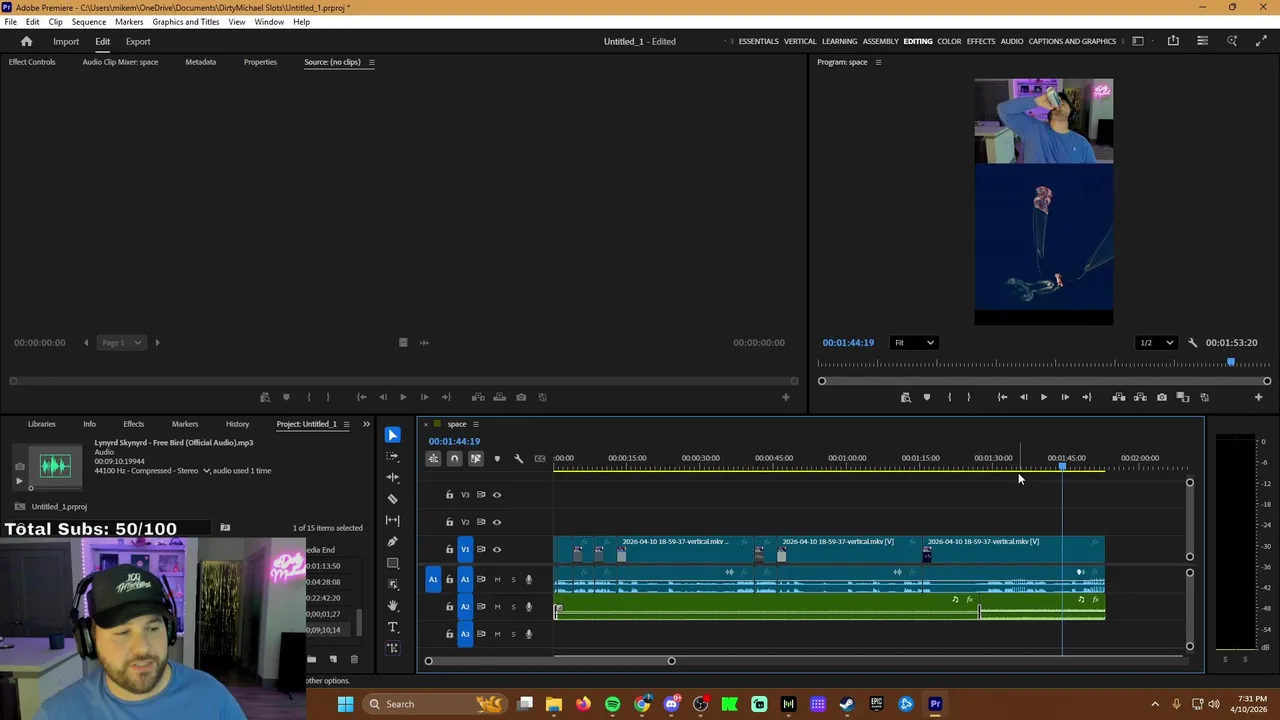Switch to the ESSENTIALS workspace
This screenshot has width=1280, height=720.
pos(758,41)
